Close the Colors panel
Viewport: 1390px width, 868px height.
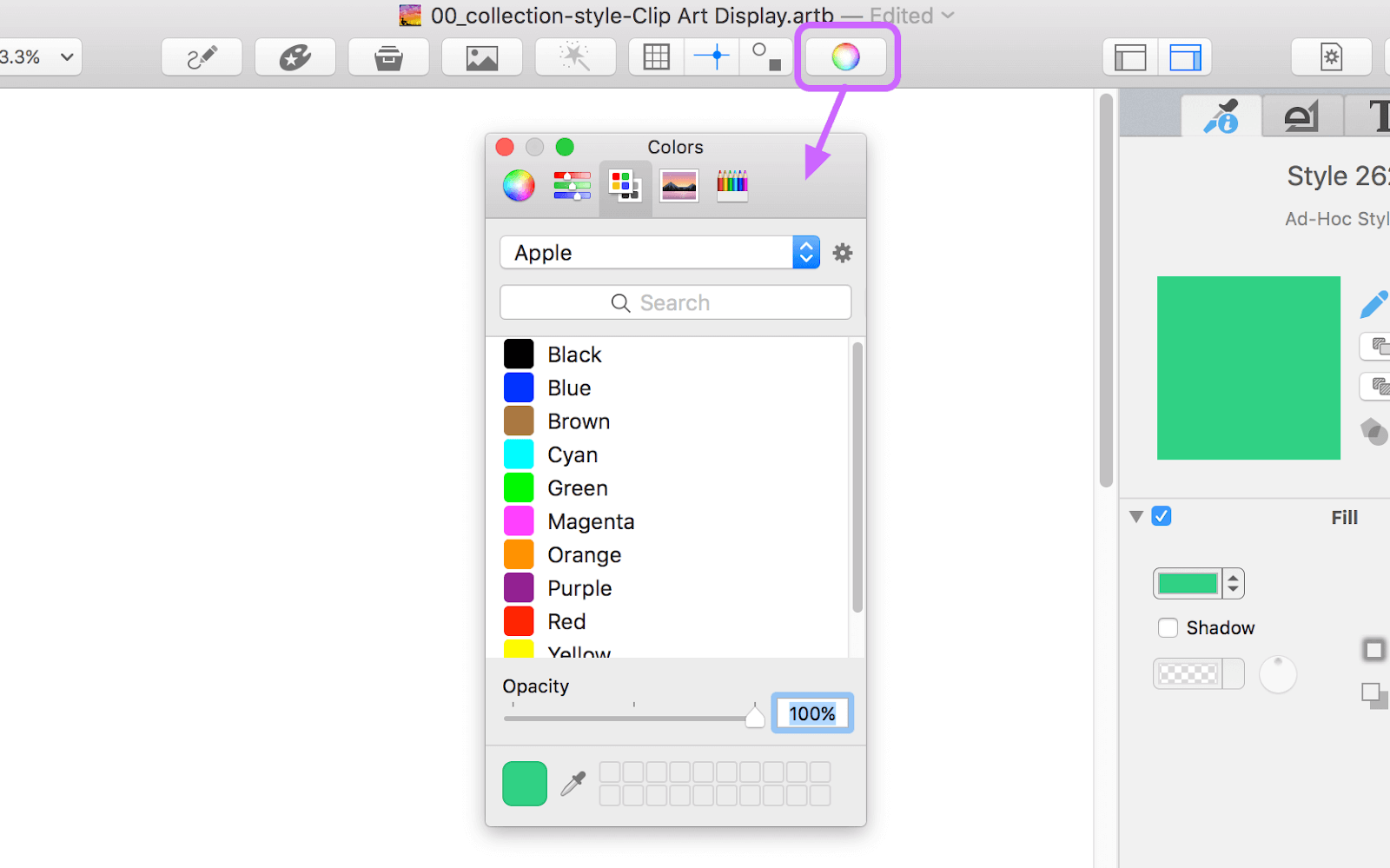[x=505, y=147]
